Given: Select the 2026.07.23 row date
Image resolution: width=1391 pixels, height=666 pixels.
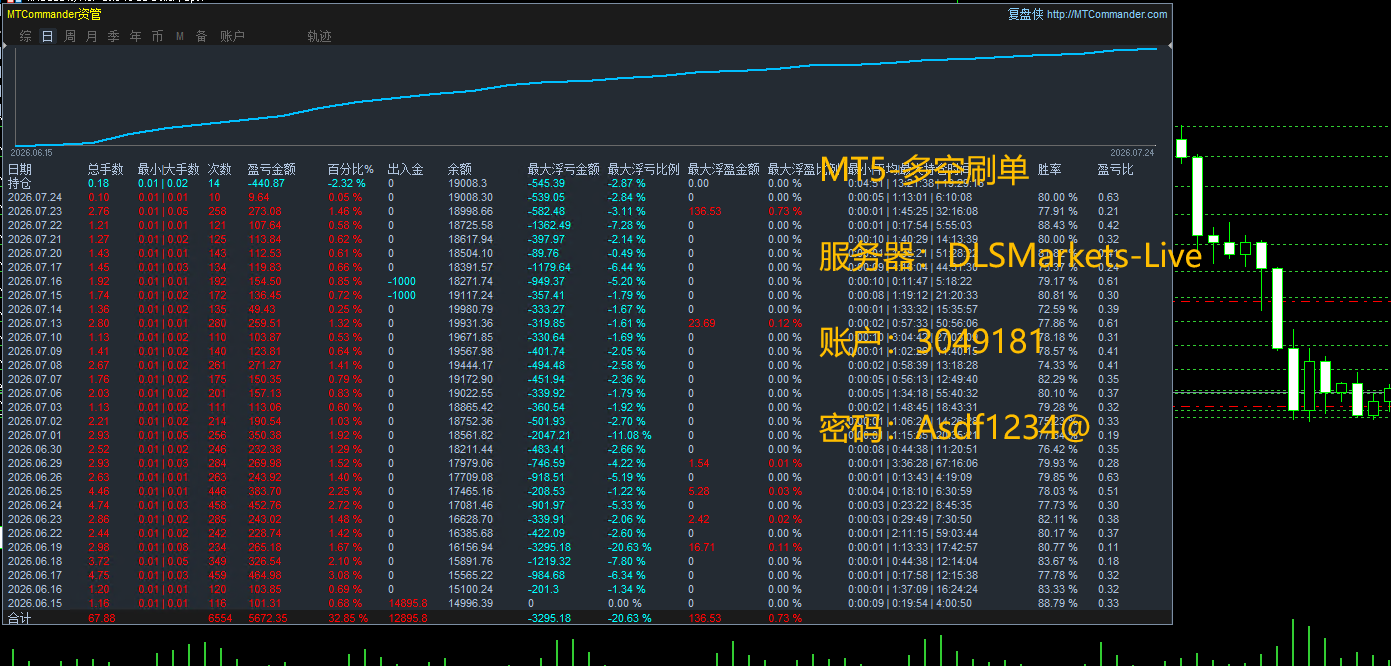Looking at the screenshot, I should coord(35,211).
